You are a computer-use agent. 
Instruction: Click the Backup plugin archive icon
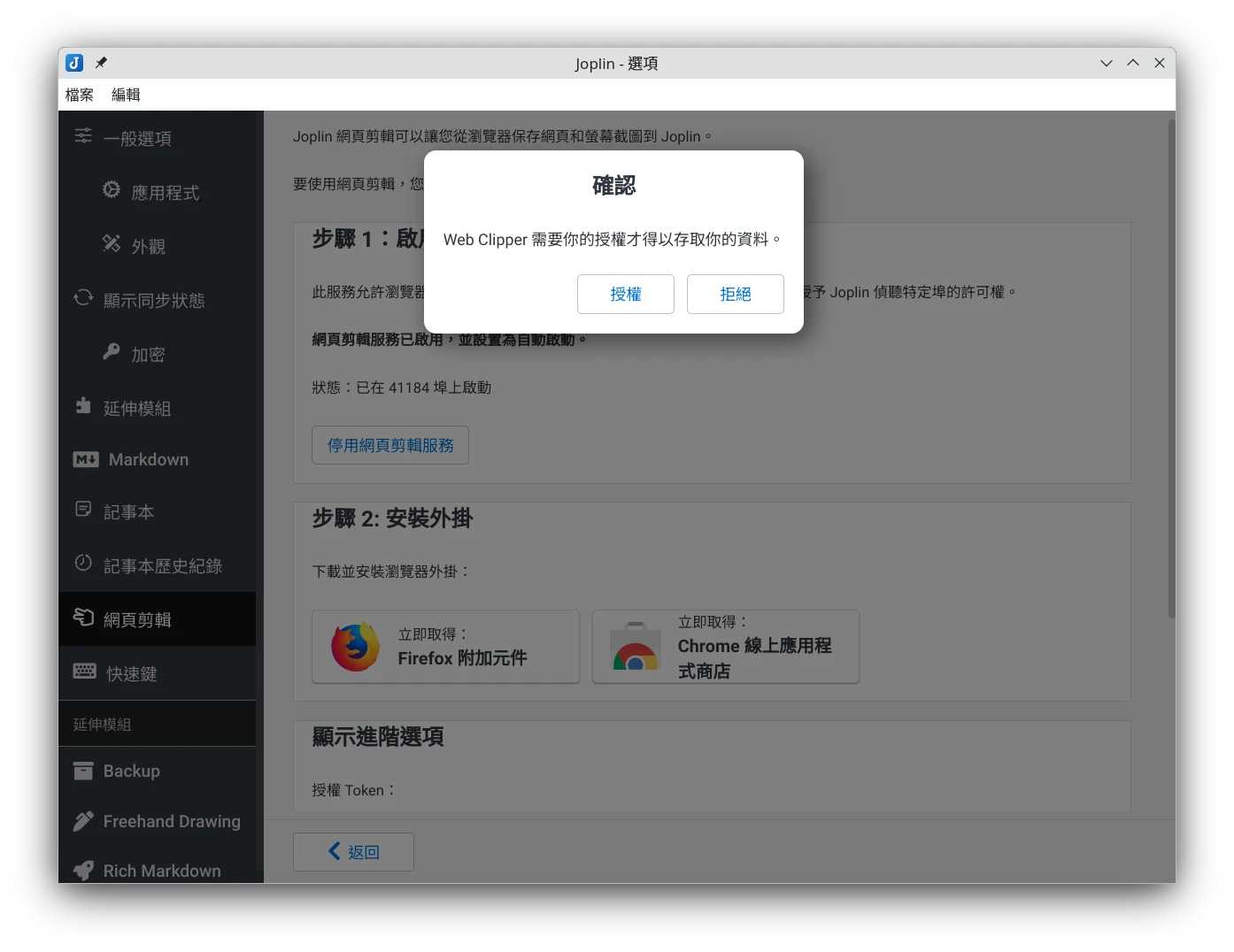(83, 771)
